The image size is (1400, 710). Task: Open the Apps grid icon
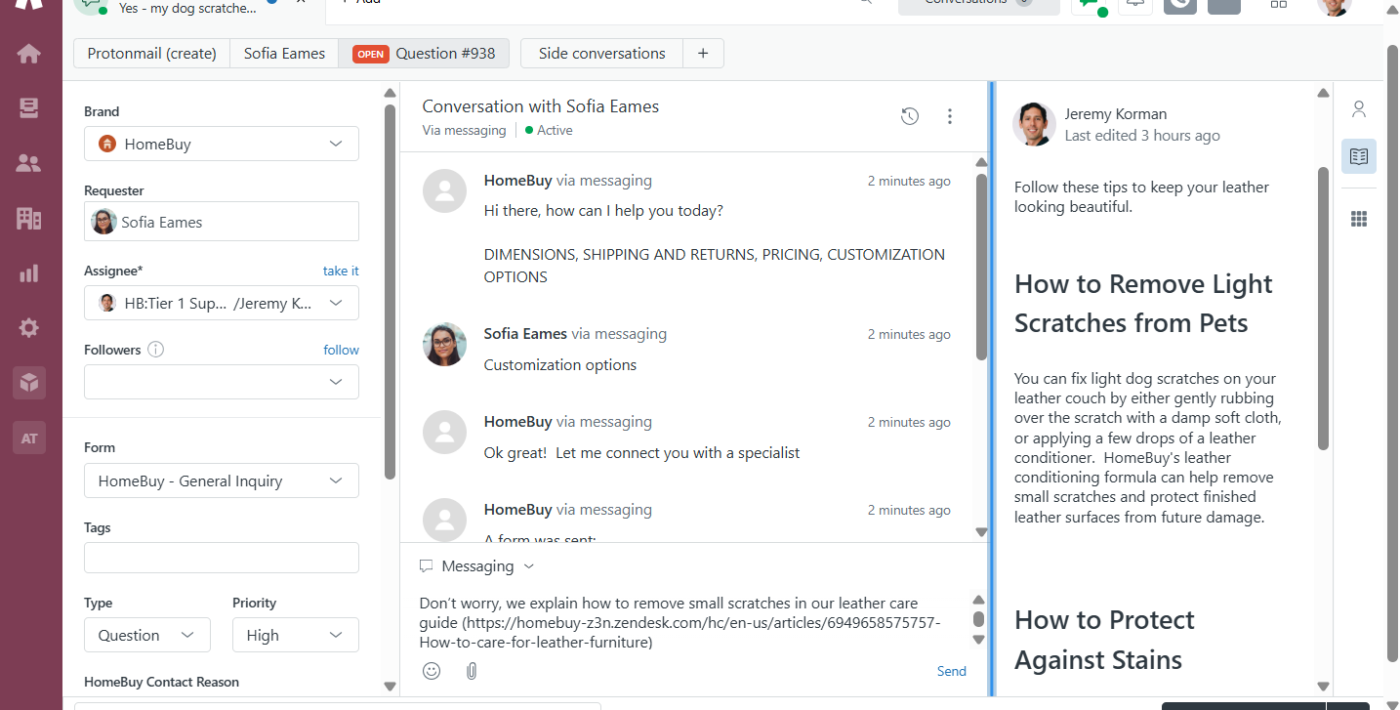click(1359, 219)
